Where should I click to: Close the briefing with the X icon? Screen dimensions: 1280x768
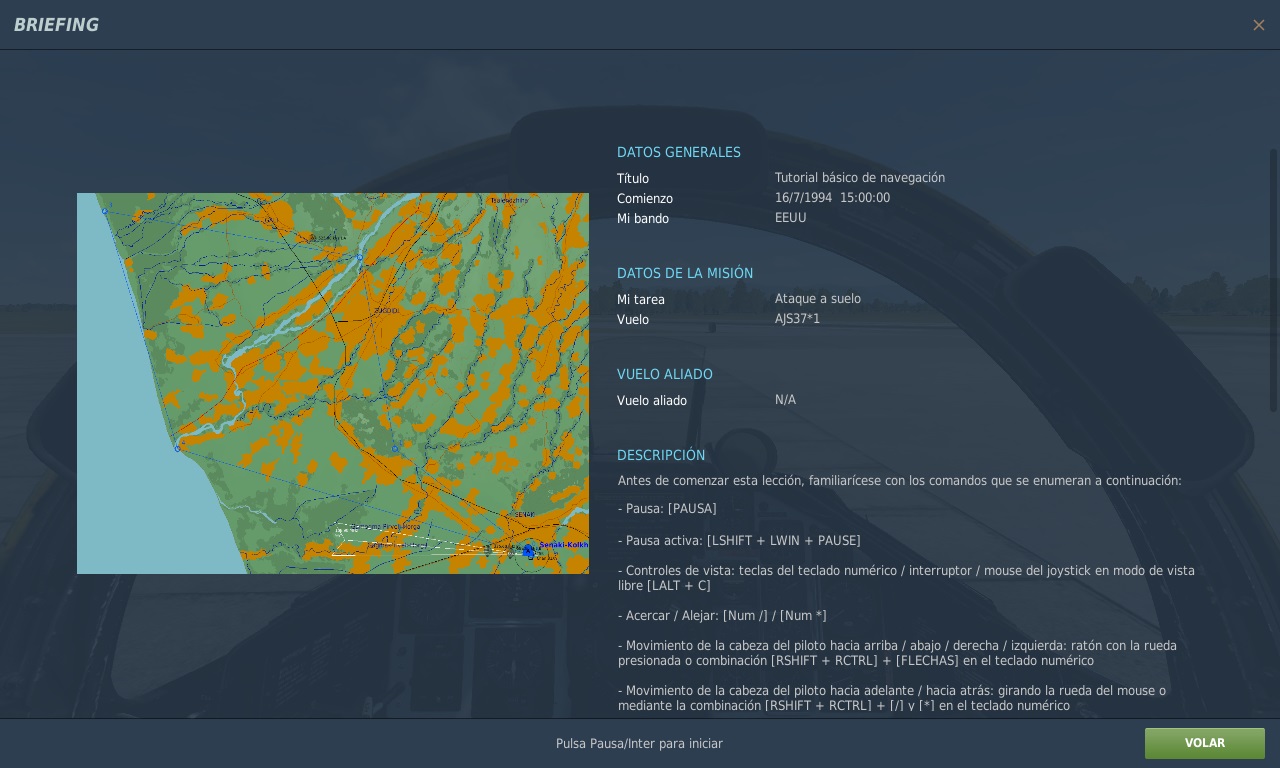pos(1258,25)
